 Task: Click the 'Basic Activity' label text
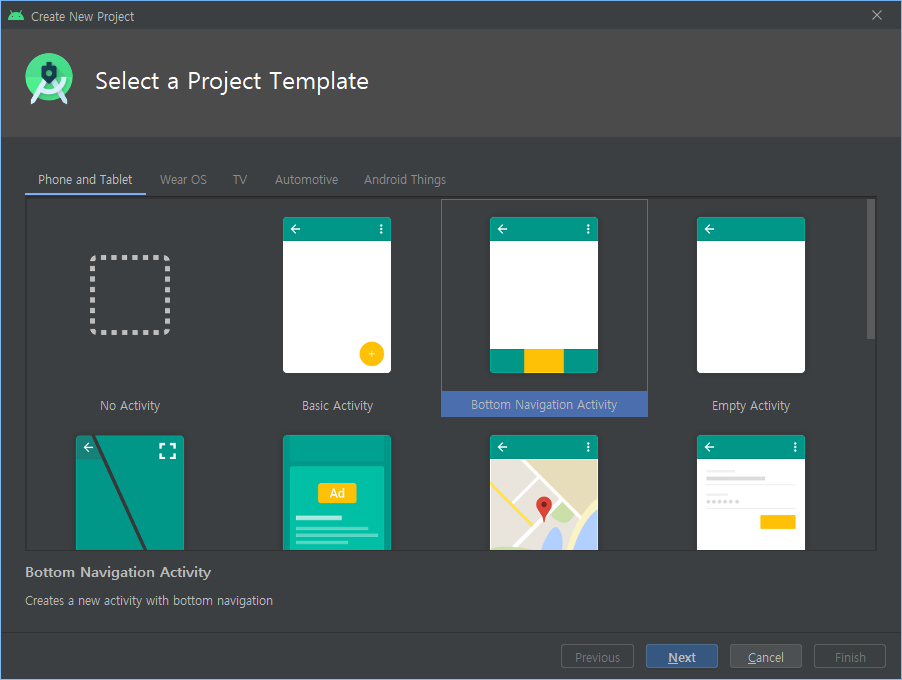(x=338, y=406)
